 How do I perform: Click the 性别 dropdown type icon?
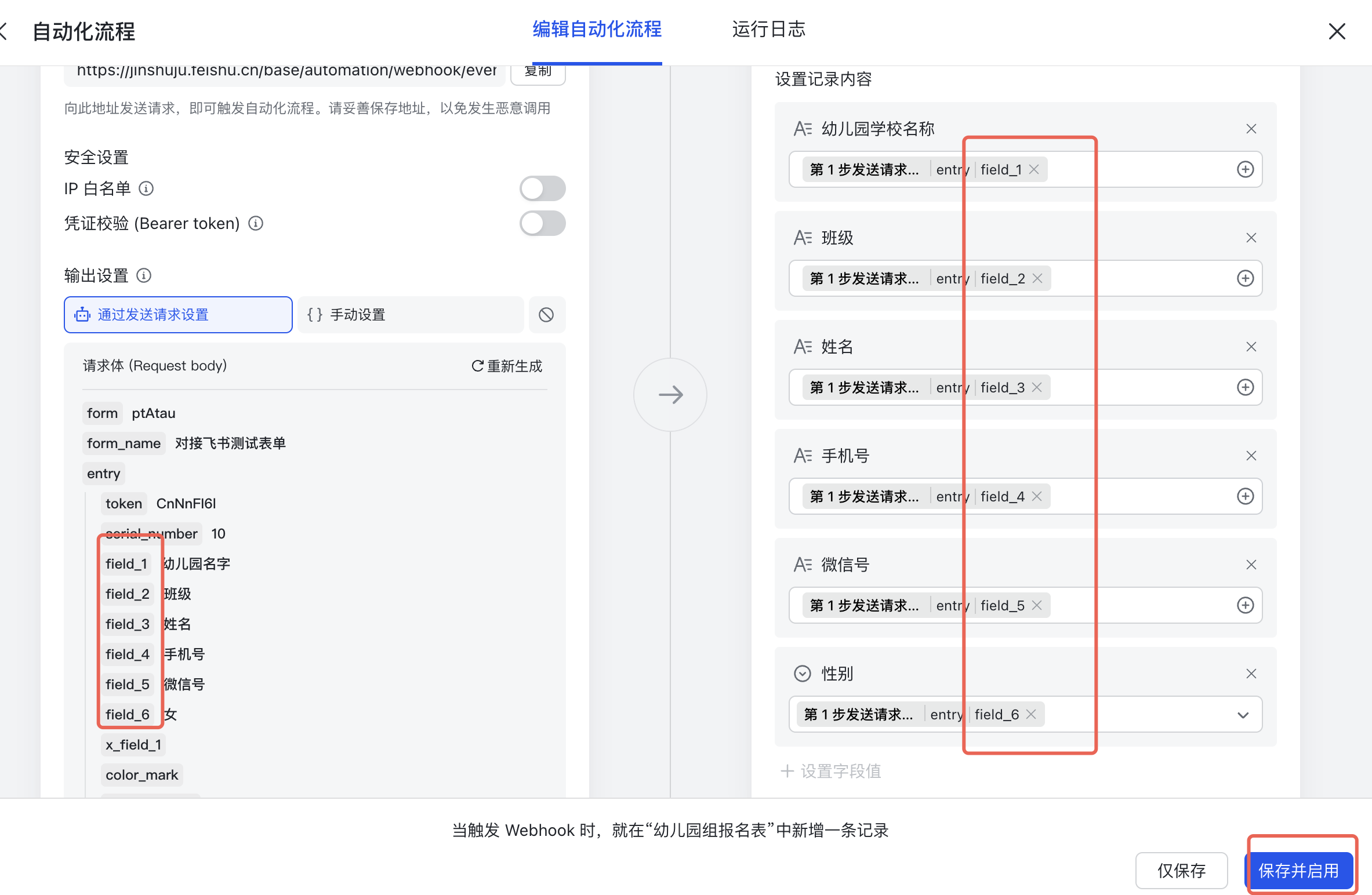[x=802, y=674]
